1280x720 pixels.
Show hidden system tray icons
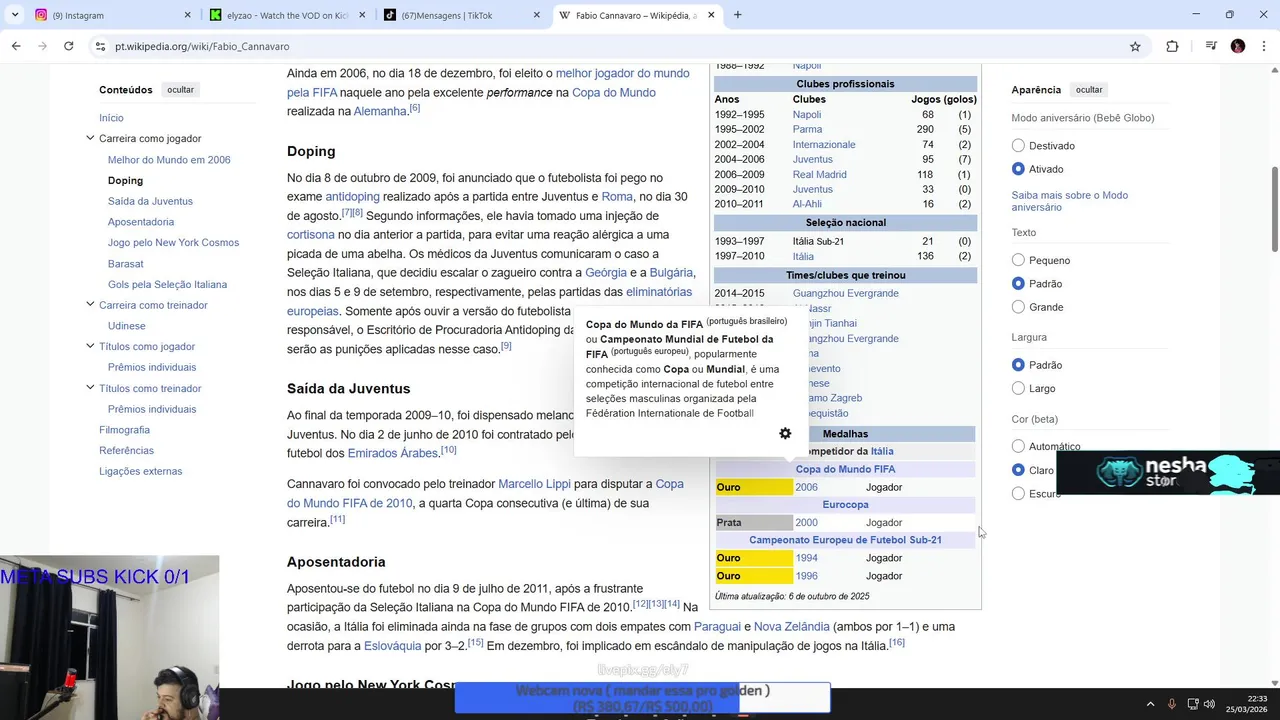click(x=1150, y=704)
